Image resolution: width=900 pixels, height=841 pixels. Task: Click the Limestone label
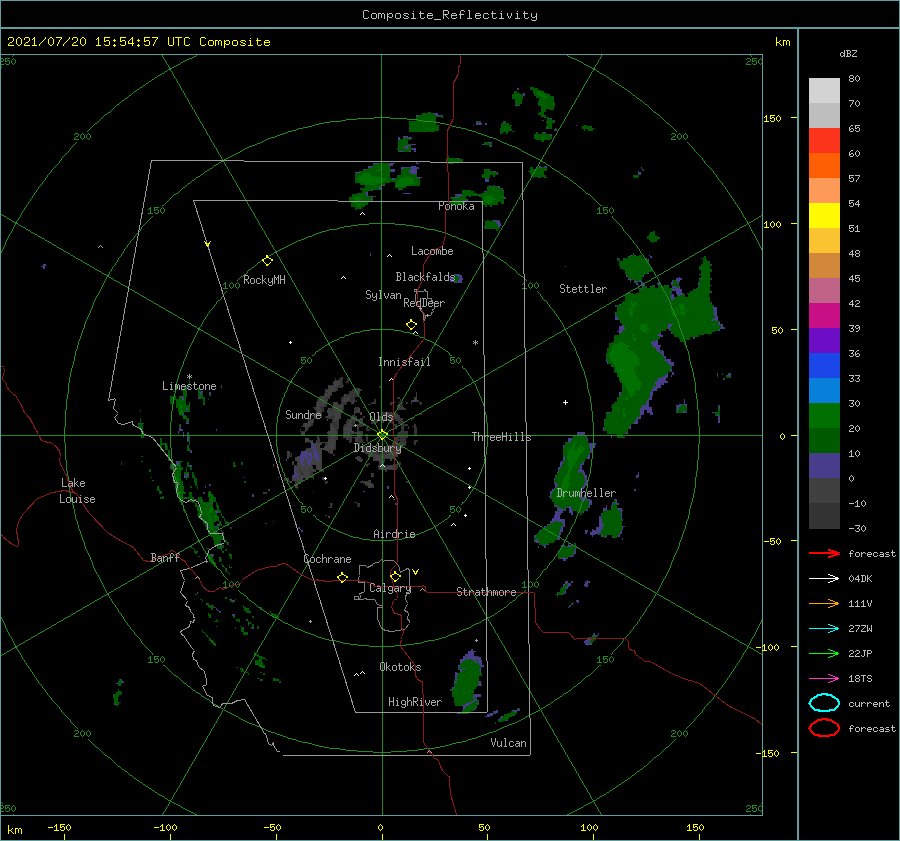[189, 386]
